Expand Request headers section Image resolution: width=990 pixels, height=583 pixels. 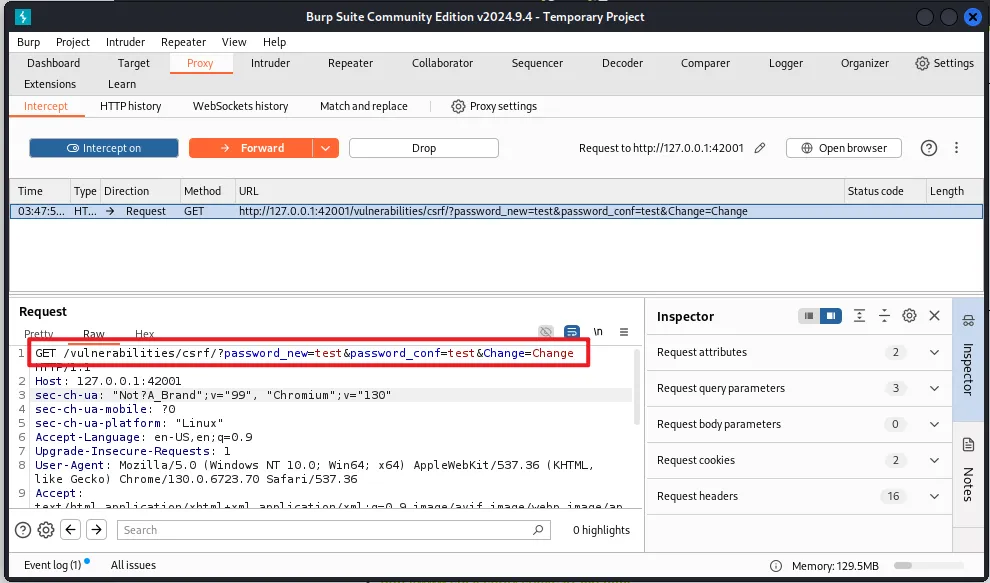934,496
